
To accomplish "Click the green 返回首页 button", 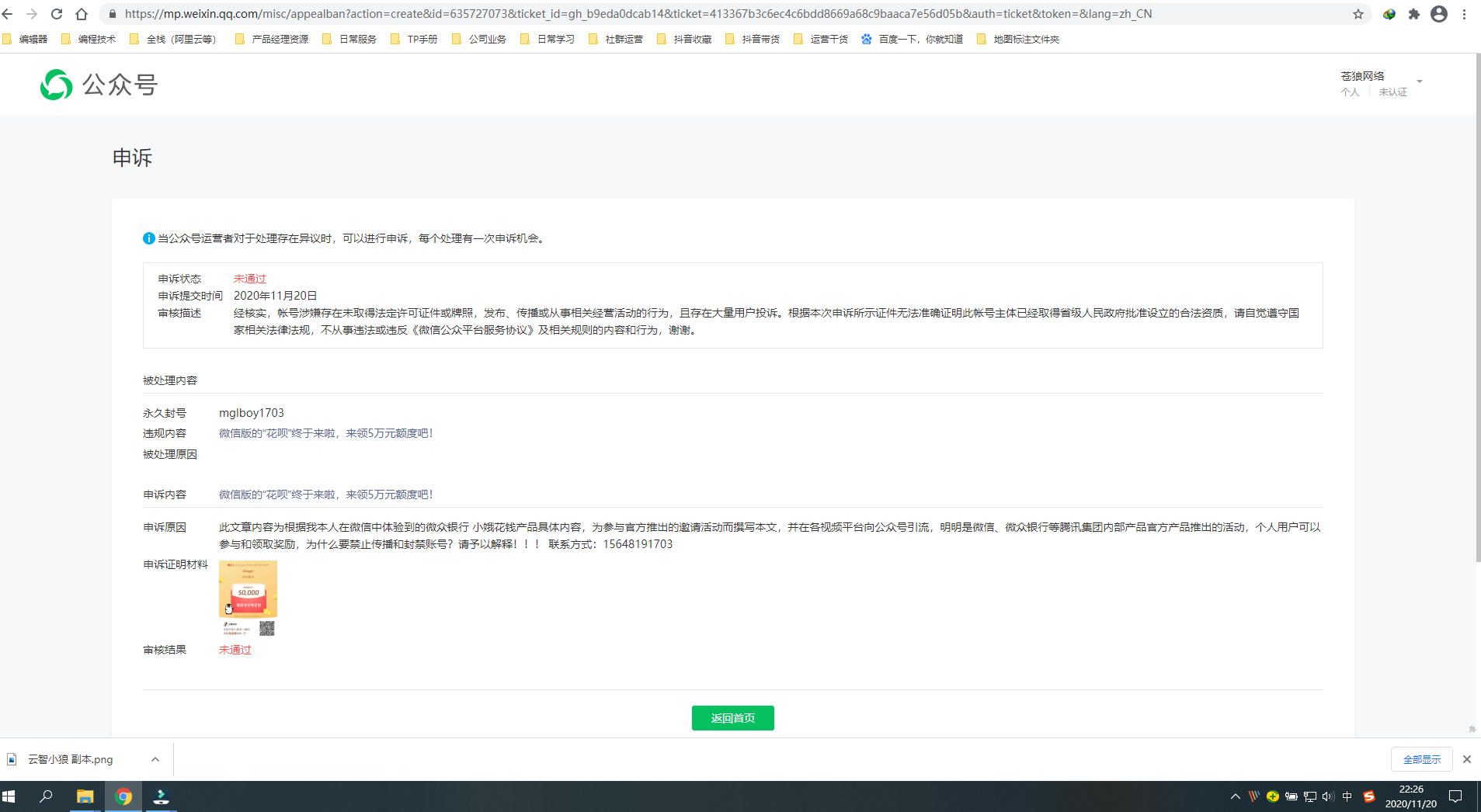I will tap(733, 718).
